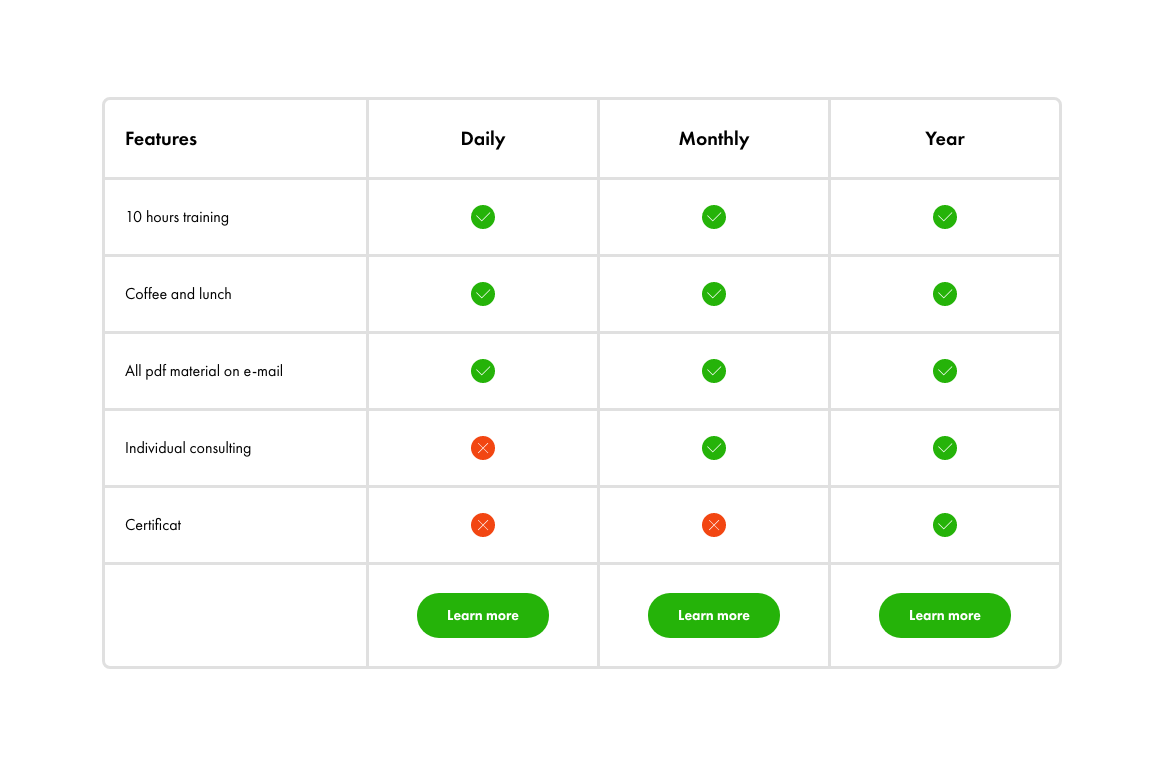
Task: Click the red cross for Daily Individual consulting
Action: click(x=483, y=448)
